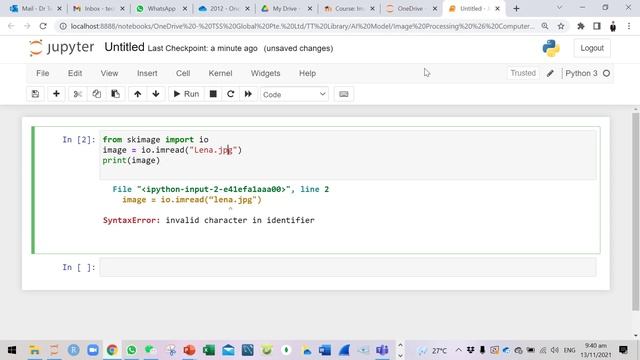This screenshot has width=640, height=360.
Task: Open the command palette keyboard icon
Action: [344, 94]
